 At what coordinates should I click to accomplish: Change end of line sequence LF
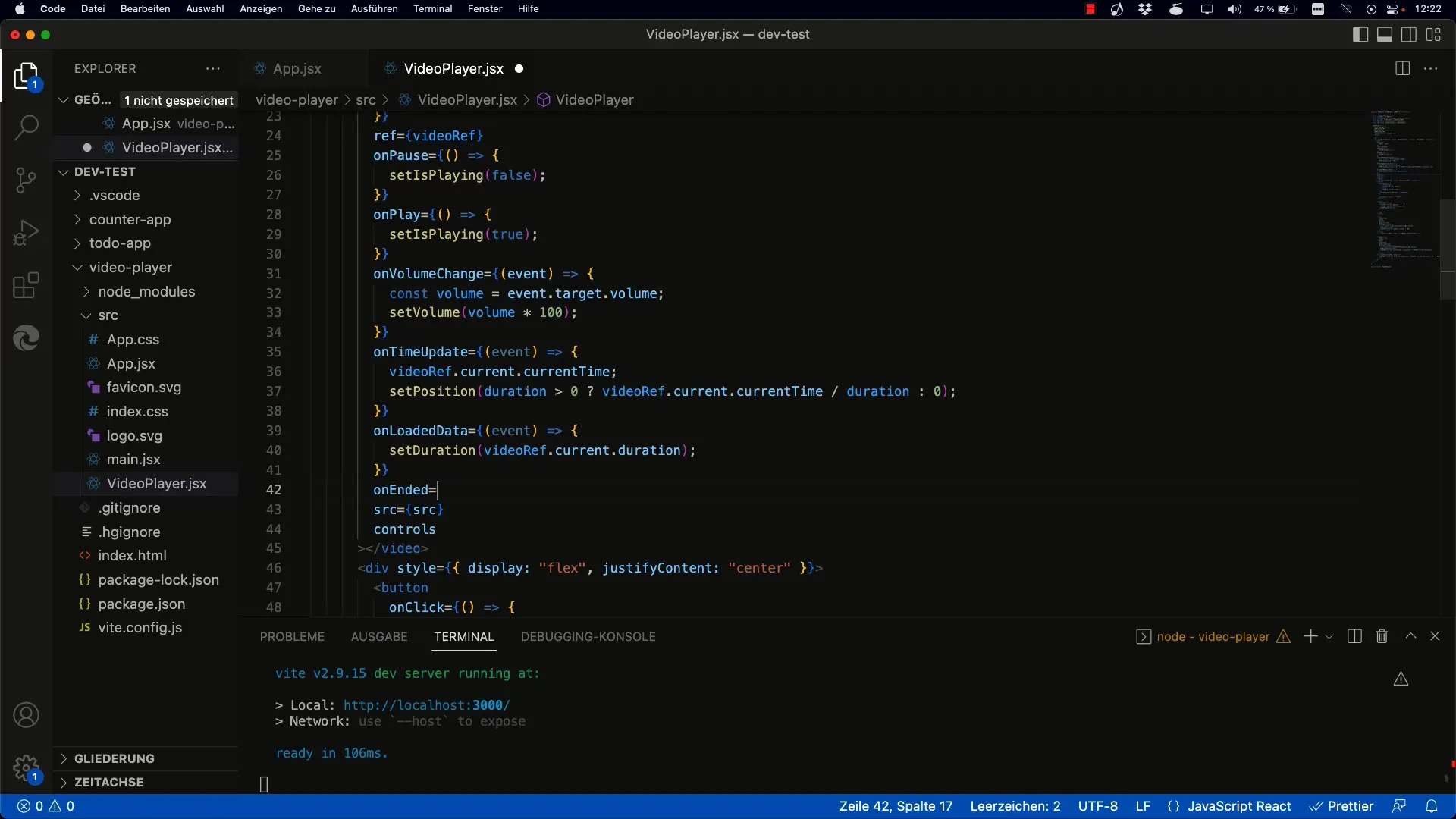tap(1143, 806)
